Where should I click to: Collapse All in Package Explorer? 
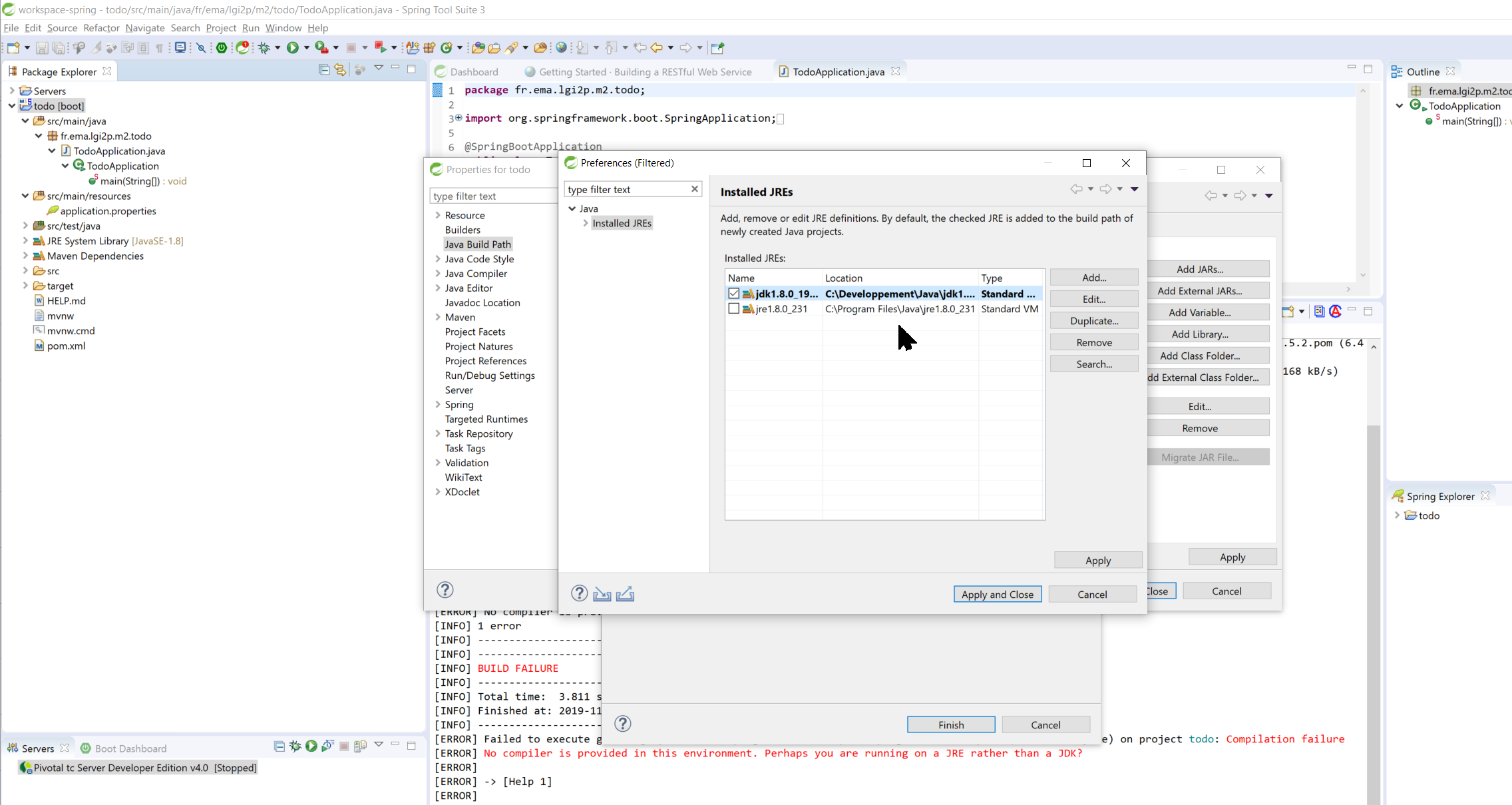324,69
